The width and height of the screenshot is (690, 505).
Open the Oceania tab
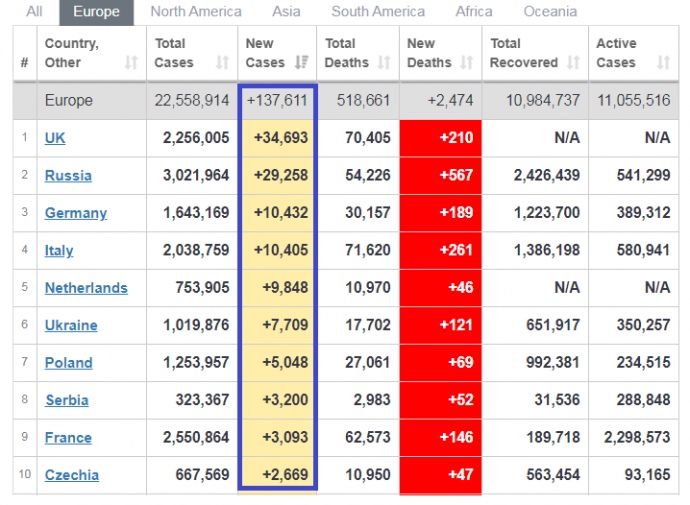(550, 12)
